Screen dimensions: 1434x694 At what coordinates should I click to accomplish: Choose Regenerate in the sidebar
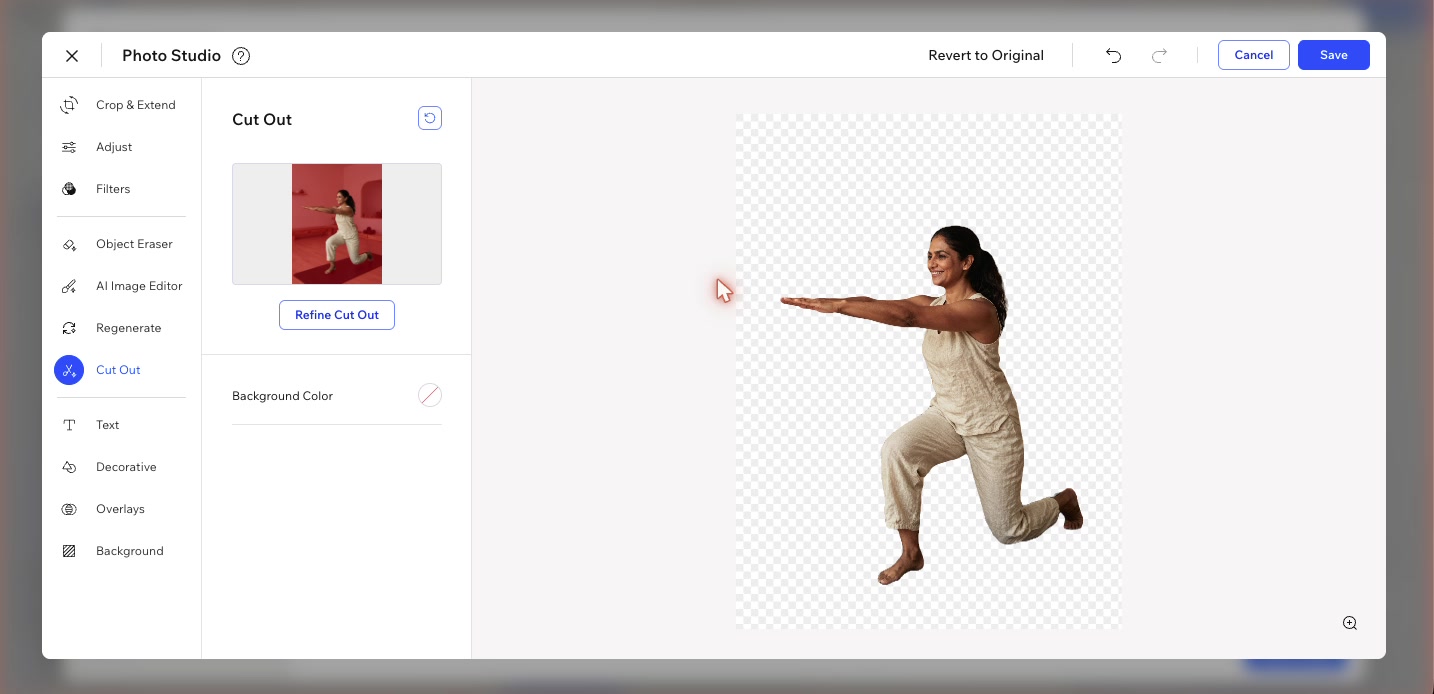[x=128, y=328]
